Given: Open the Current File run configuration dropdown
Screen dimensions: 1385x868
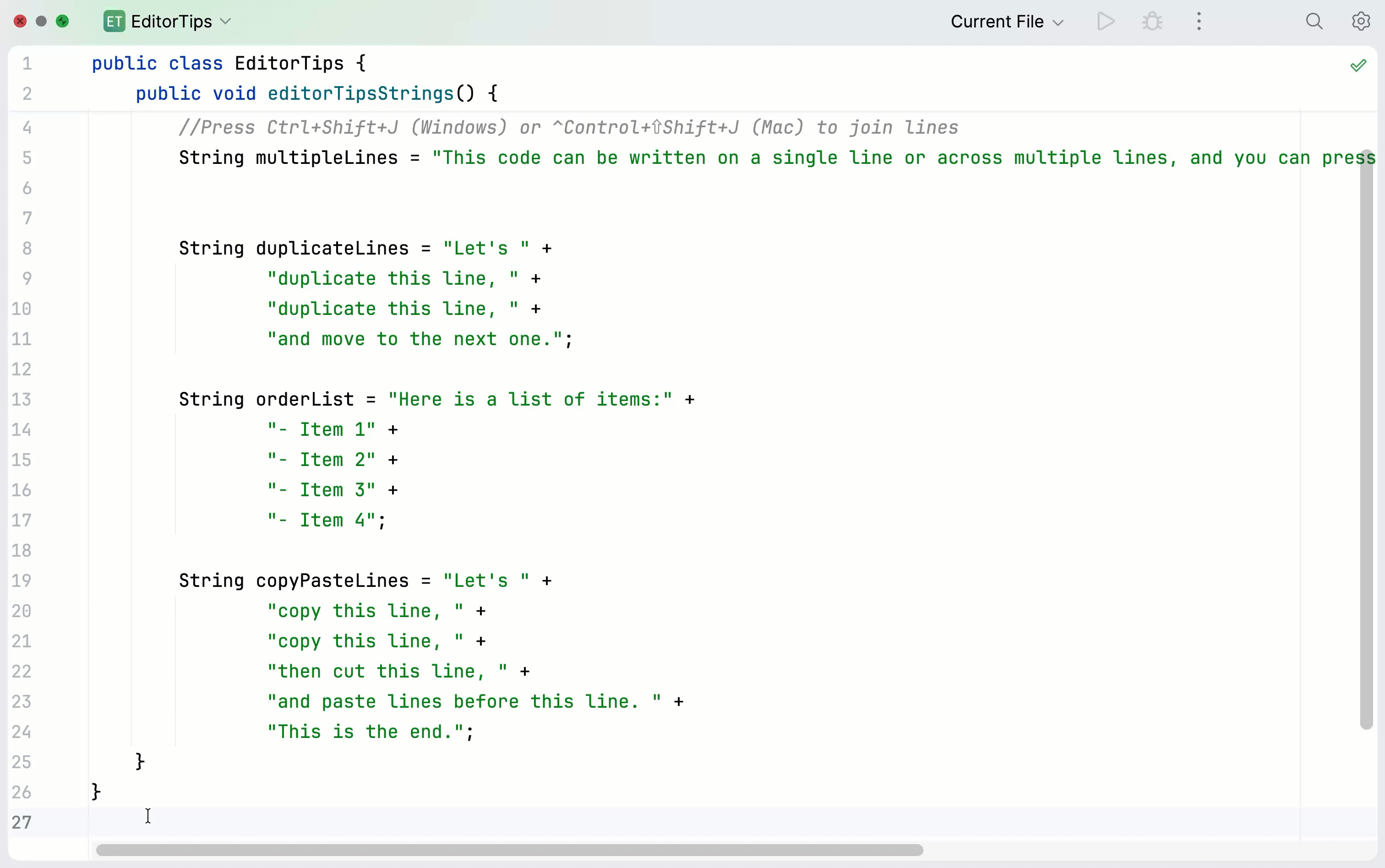Looking at the screenshot, I should click(x=1007, y=22).
